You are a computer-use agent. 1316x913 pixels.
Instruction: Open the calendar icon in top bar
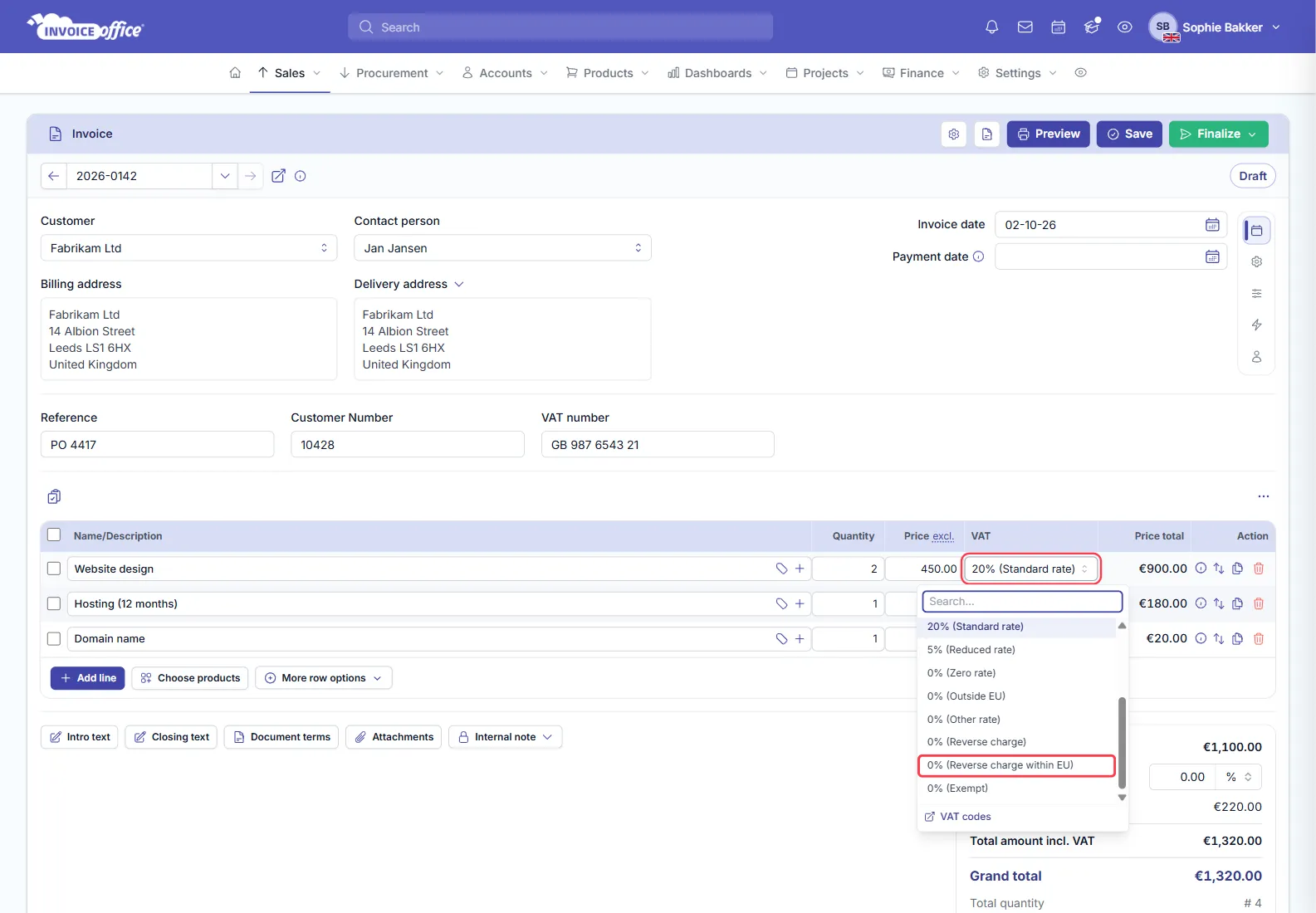point(1059,27)
